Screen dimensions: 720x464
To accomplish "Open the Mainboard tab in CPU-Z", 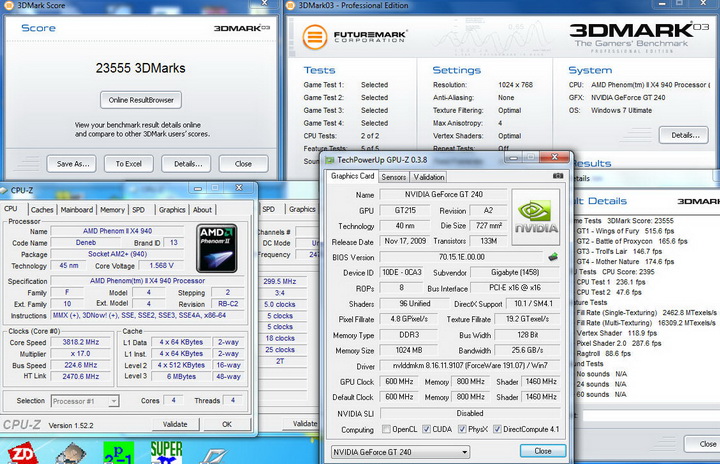I will [77, 209].
